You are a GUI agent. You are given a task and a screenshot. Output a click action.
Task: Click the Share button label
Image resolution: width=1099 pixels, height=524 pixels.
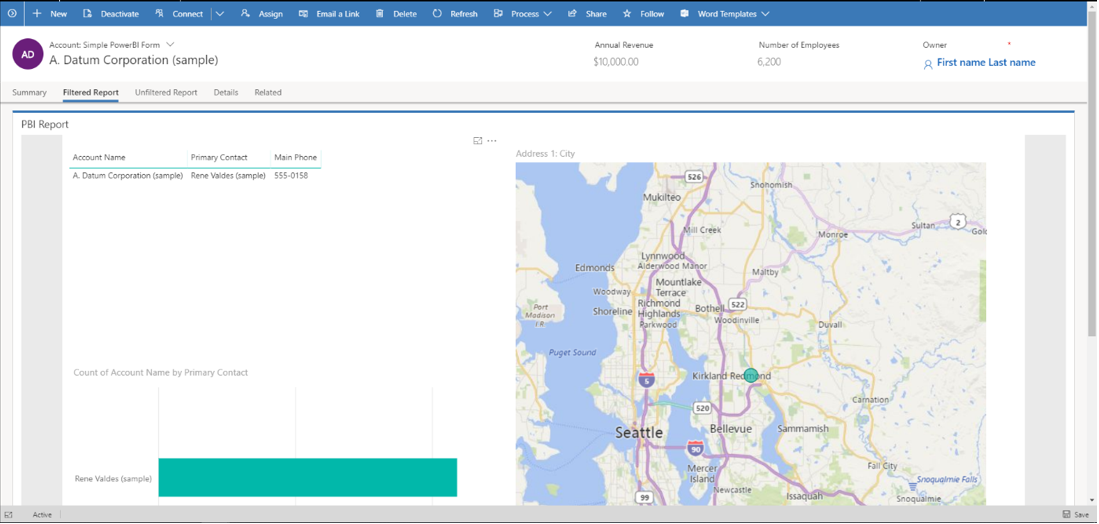click(x=596, y=14)
